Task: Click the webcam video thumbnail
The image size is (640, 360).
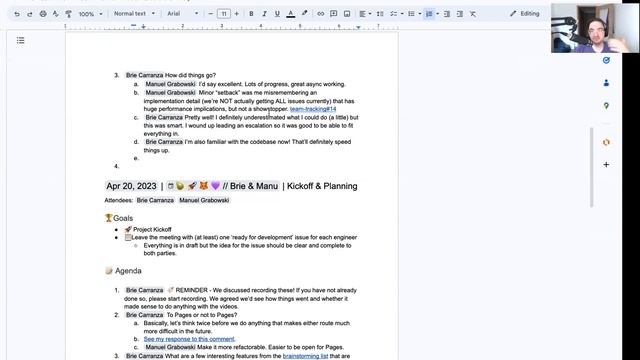Action: click(595, 28)
